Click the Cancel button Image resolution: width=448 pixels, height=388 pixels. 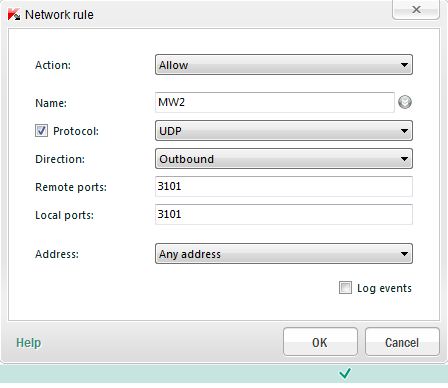click(402, 342)
